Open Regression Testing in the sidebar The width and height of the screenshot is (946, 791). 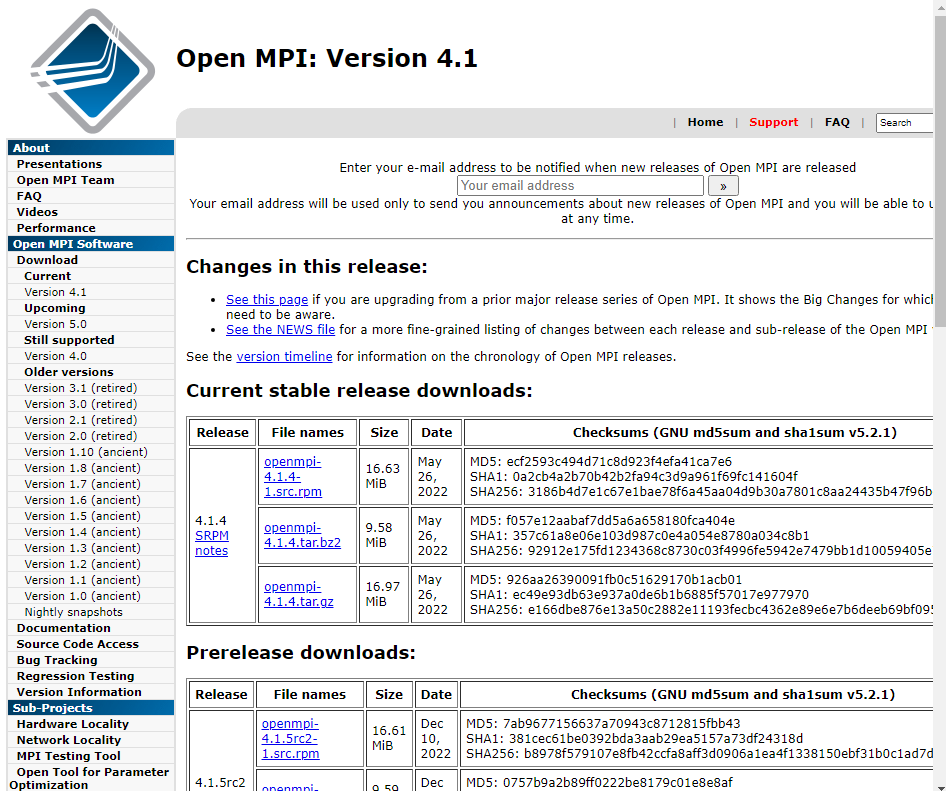coord(75,676)
